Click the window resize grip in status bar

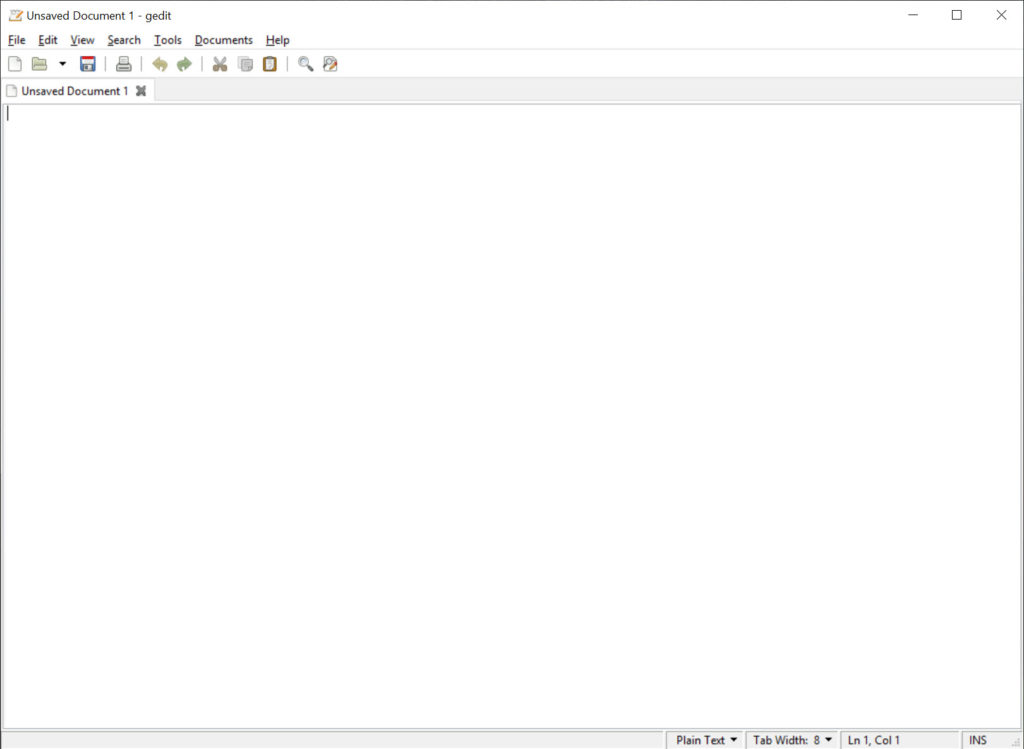[x=1016, y=741]
